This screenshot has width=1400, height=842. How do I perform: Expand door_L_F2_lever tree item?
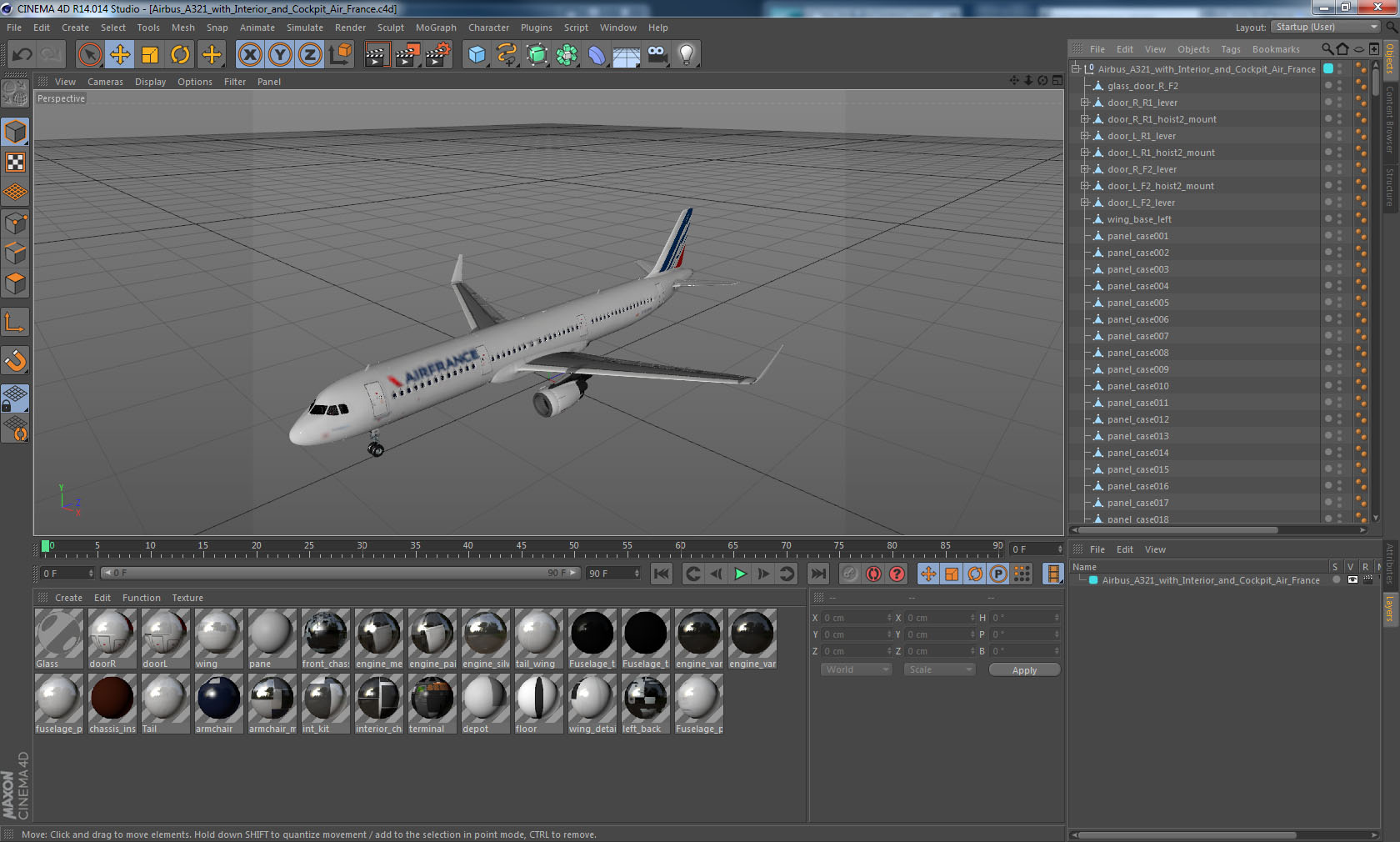point(1085,203)
